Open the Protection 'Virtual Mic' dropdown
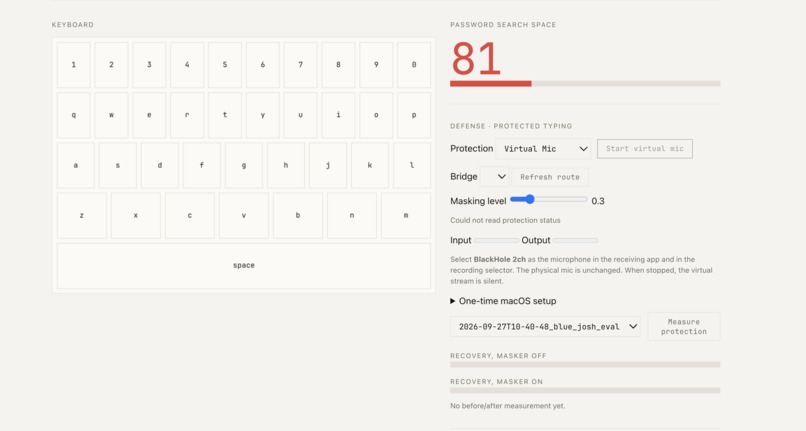Screen dimensions: 806x431 pyautogui.click(x=543, y=149)
